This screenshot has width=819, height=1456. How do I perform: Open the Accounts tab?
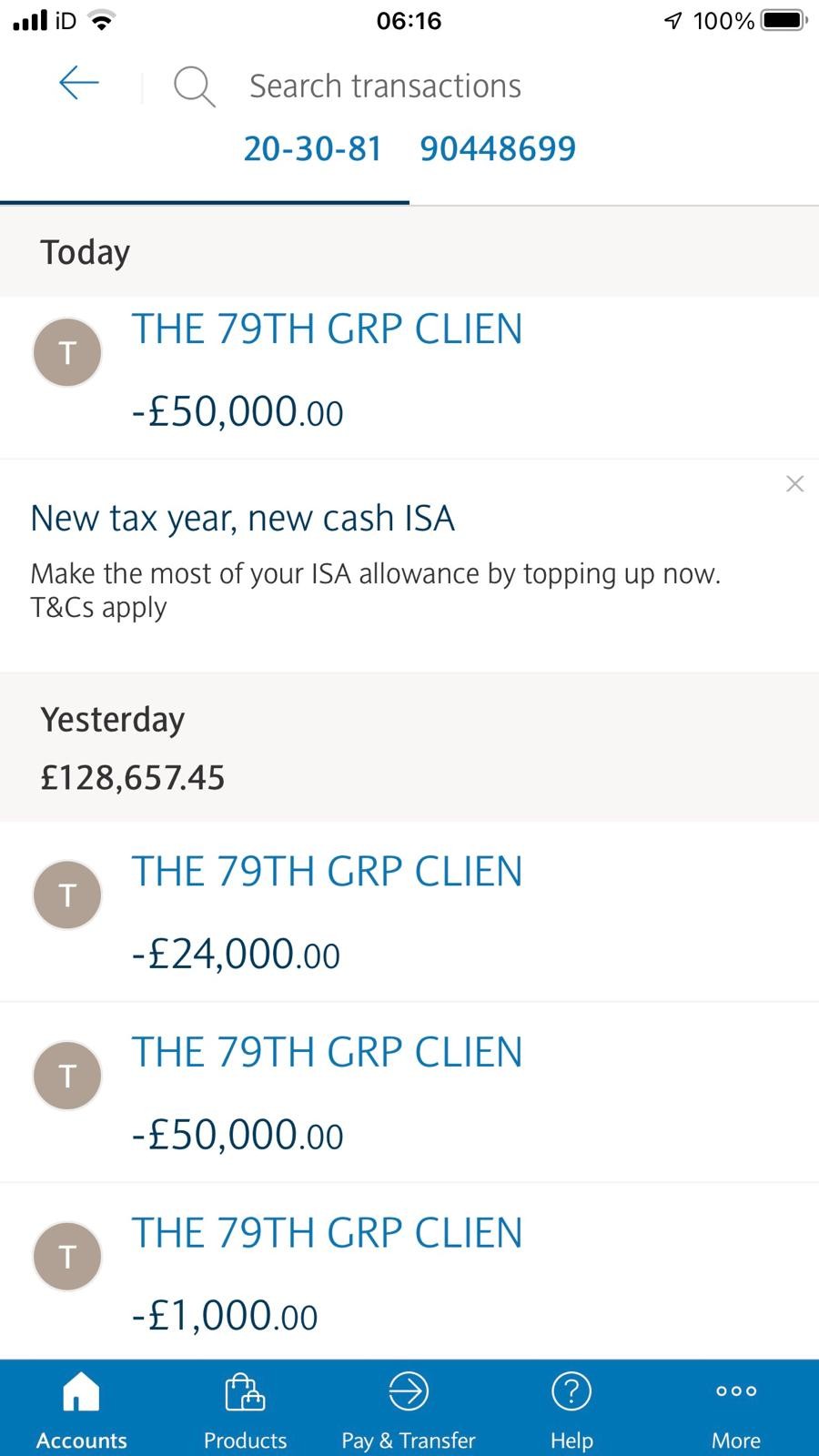click(81, 1409)
